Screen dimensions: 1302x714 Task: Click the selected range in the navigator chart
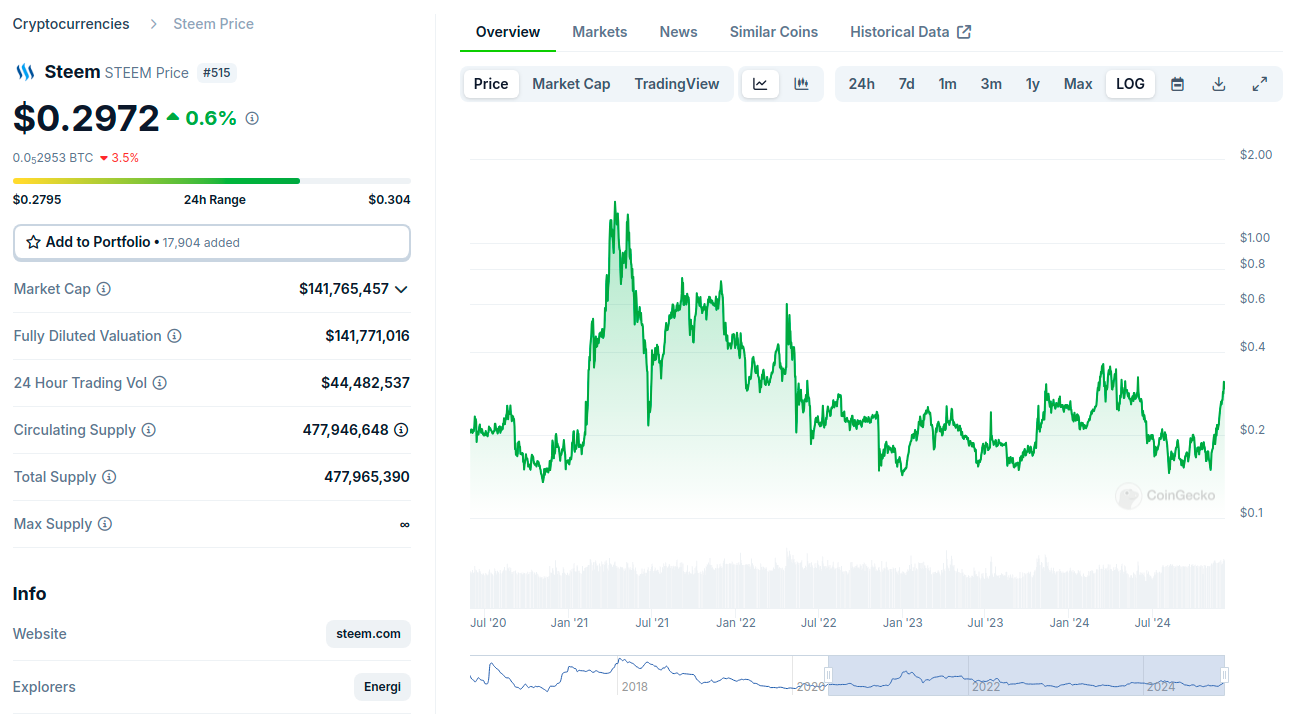1026,675
